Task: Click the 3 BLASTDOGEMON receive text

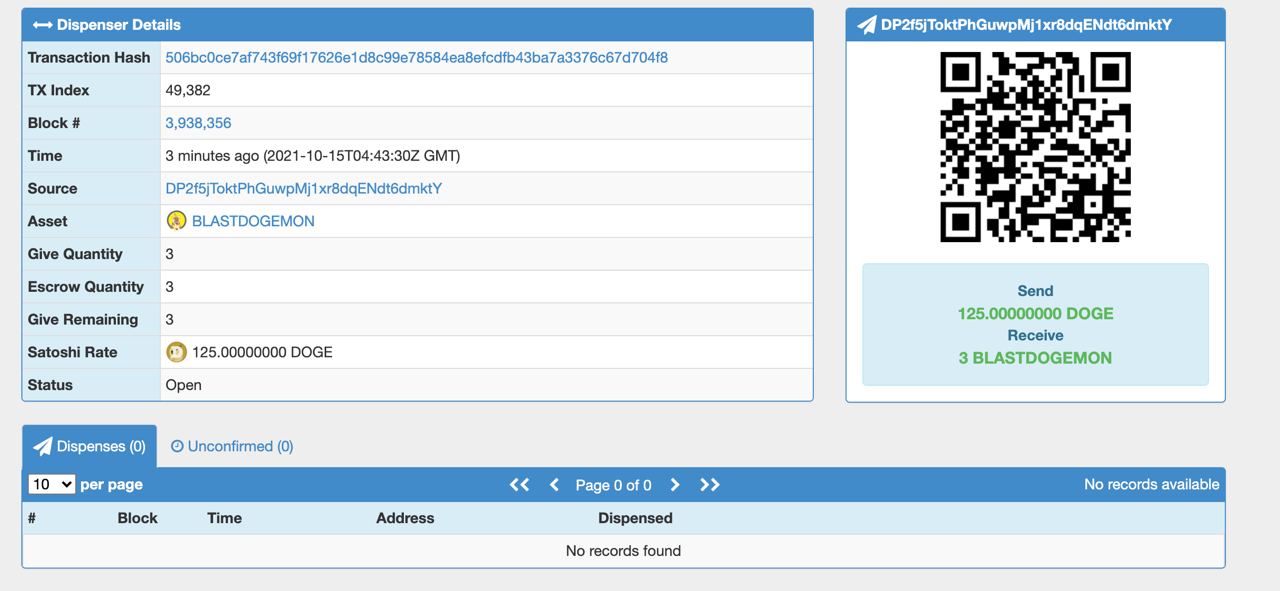Action: tap(1035, 357)
